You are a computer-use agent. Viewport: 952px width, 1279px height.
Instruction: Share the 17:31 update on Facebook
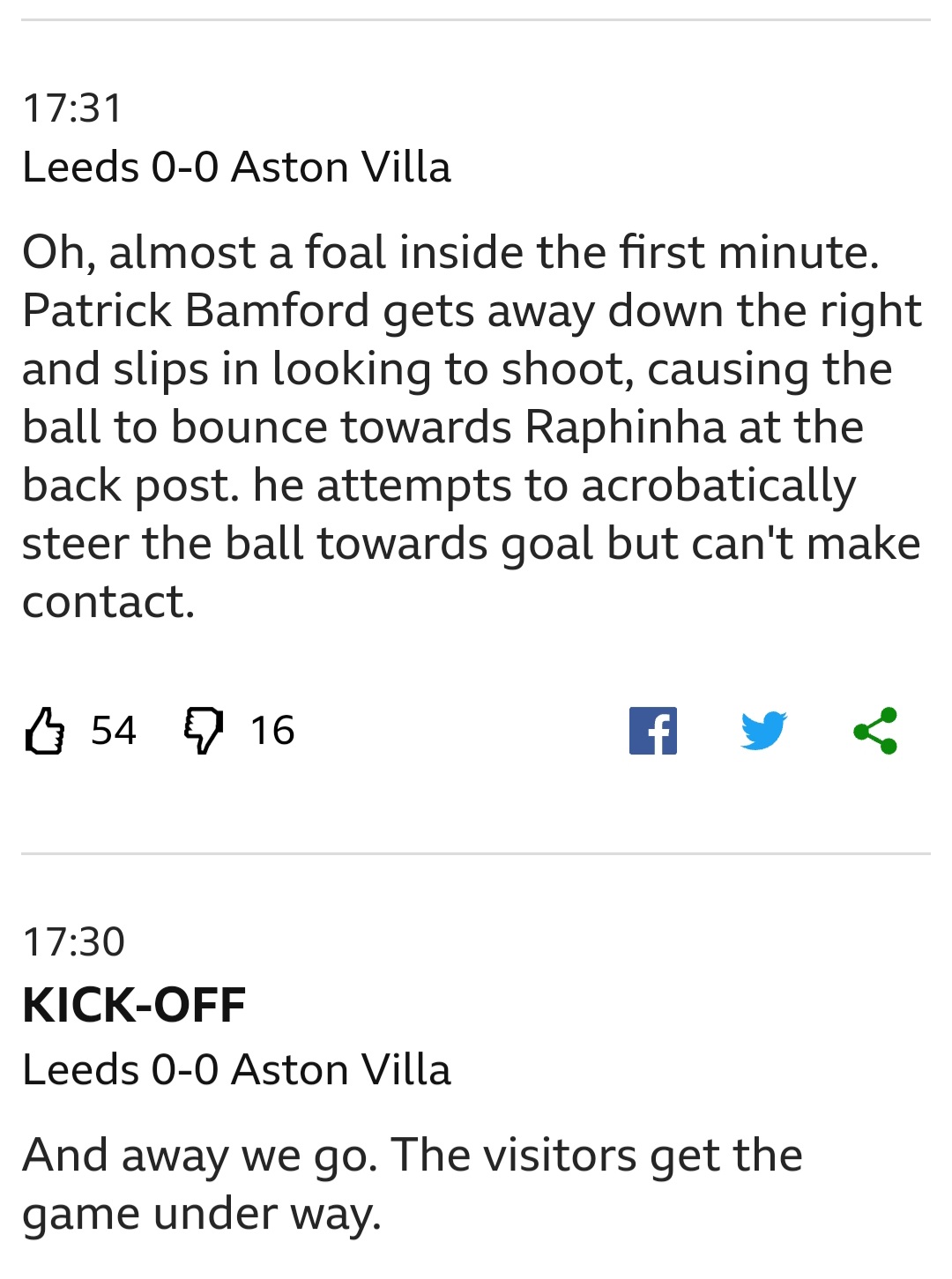[653, 731]
